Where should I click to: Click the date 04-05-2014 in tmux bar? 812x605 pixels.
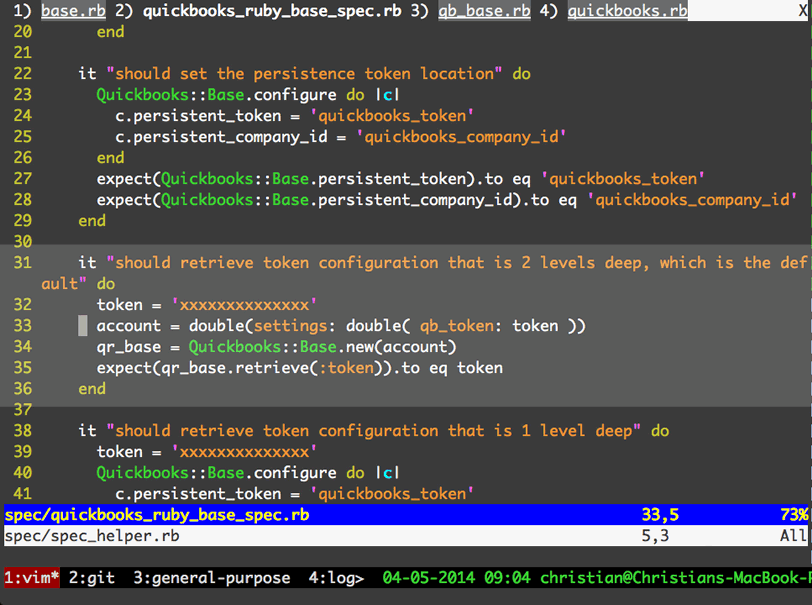[428, 578]
